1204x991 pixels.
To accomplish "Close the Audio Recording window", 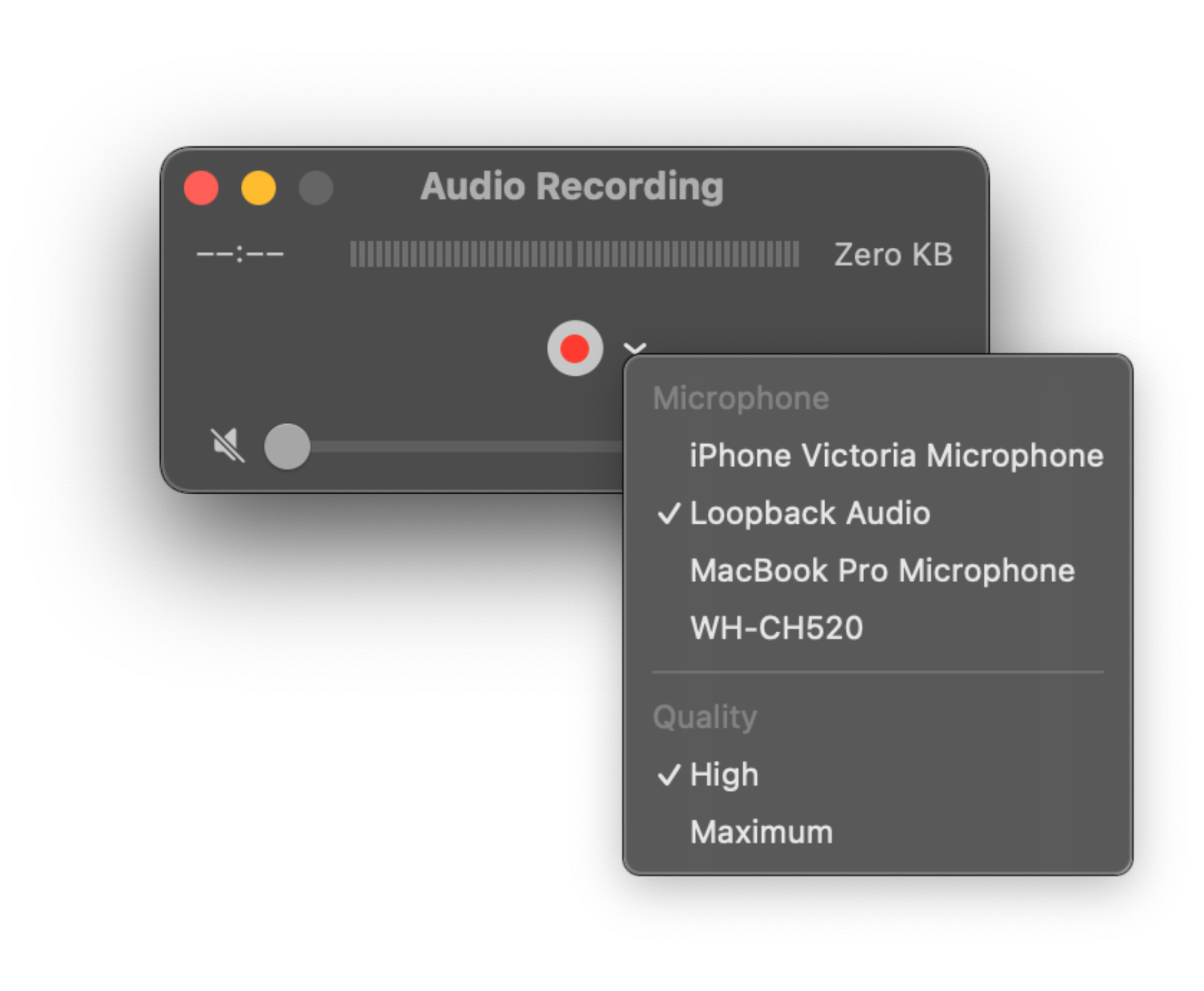I will tap(201, 188).
